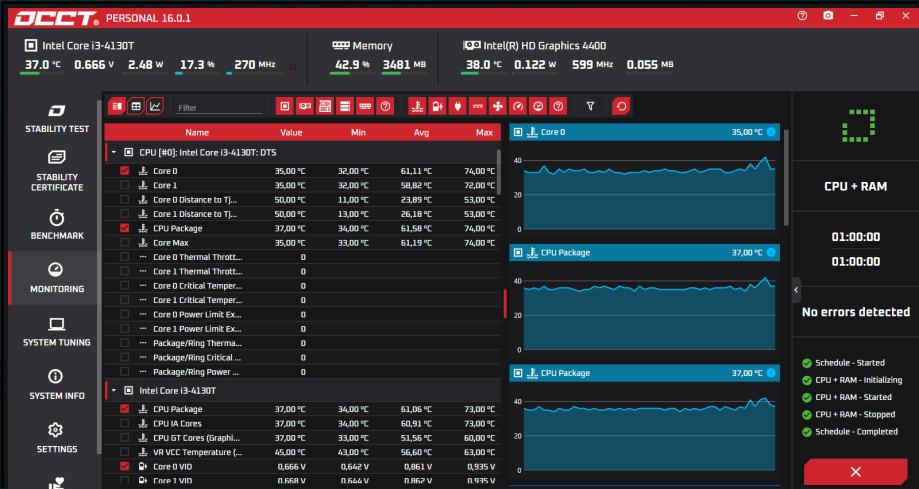Click the power plug filter icon
This screenshot has height=489, width=919.
458,106
